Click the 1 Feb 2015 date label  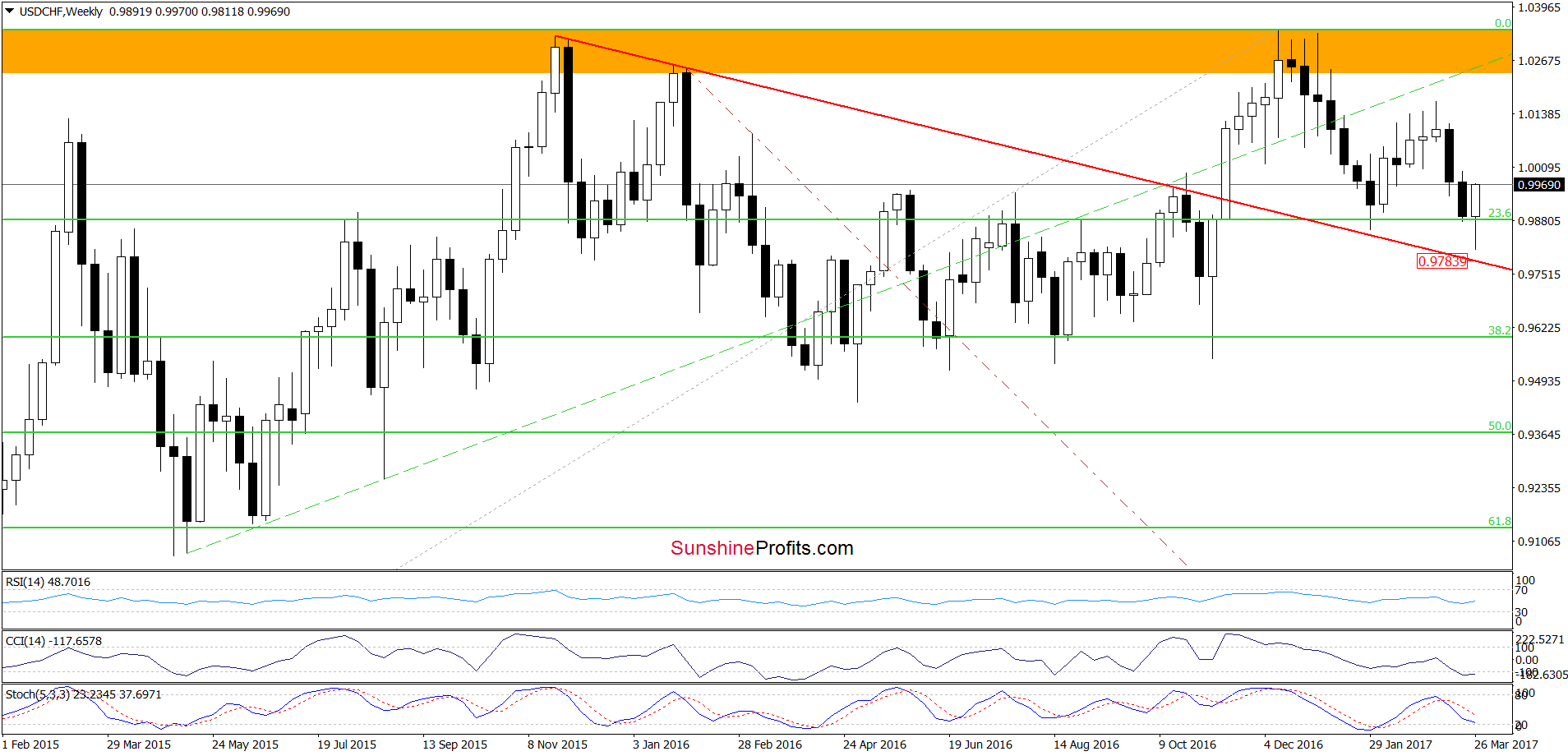(30, 744)
